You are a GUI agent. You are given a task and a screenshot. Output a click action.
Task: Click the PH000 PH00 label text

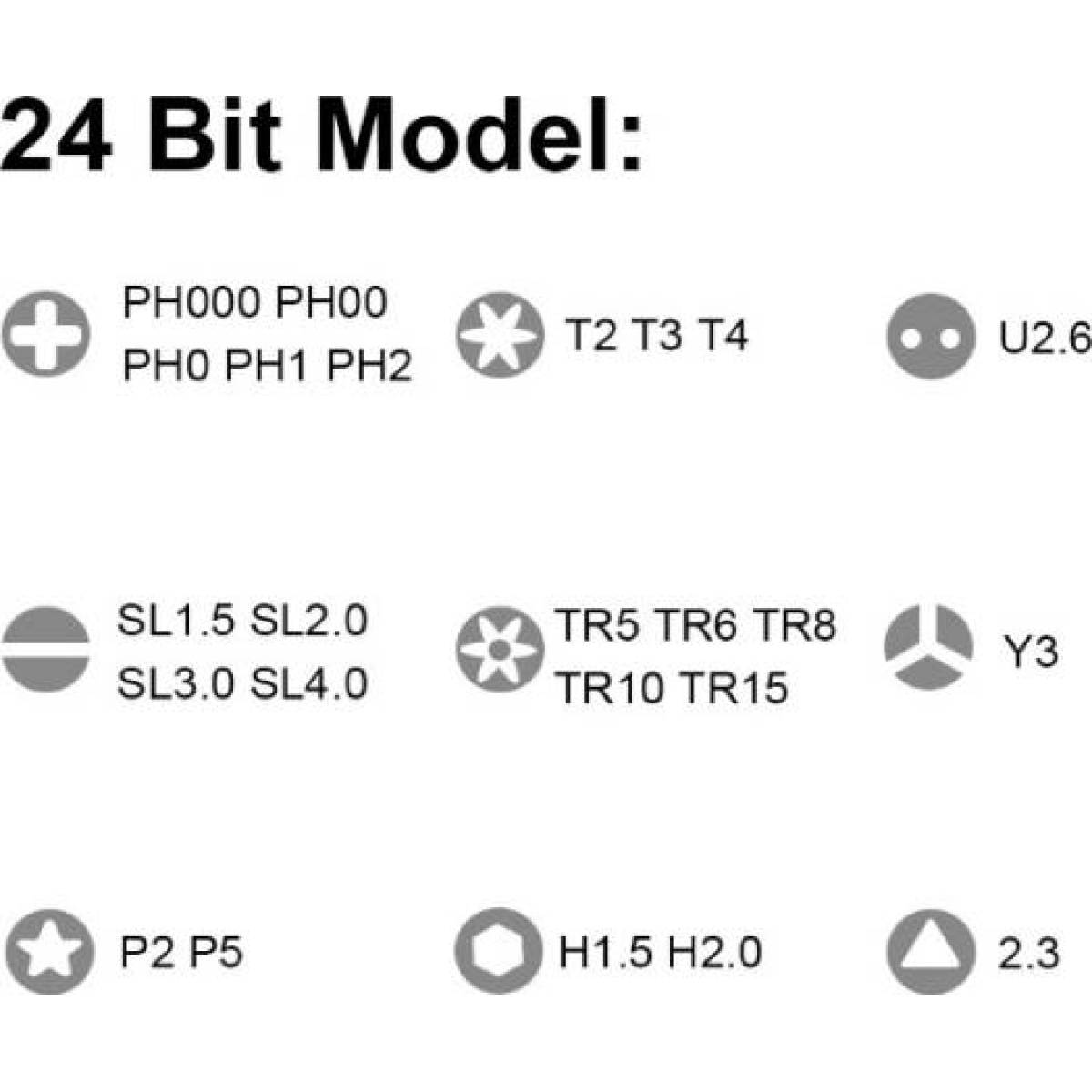[255, 302]
